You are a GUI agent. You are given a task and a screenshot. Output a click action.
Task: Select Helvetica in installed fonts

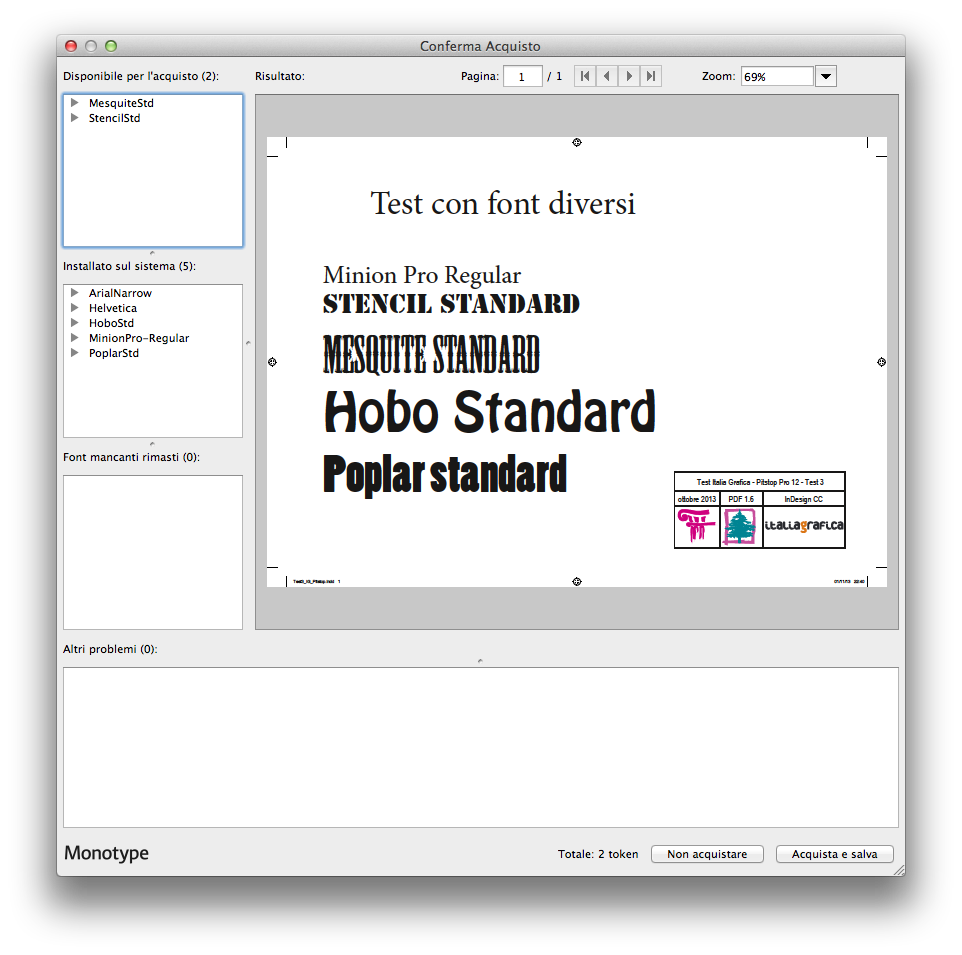[x=113, y=308]
